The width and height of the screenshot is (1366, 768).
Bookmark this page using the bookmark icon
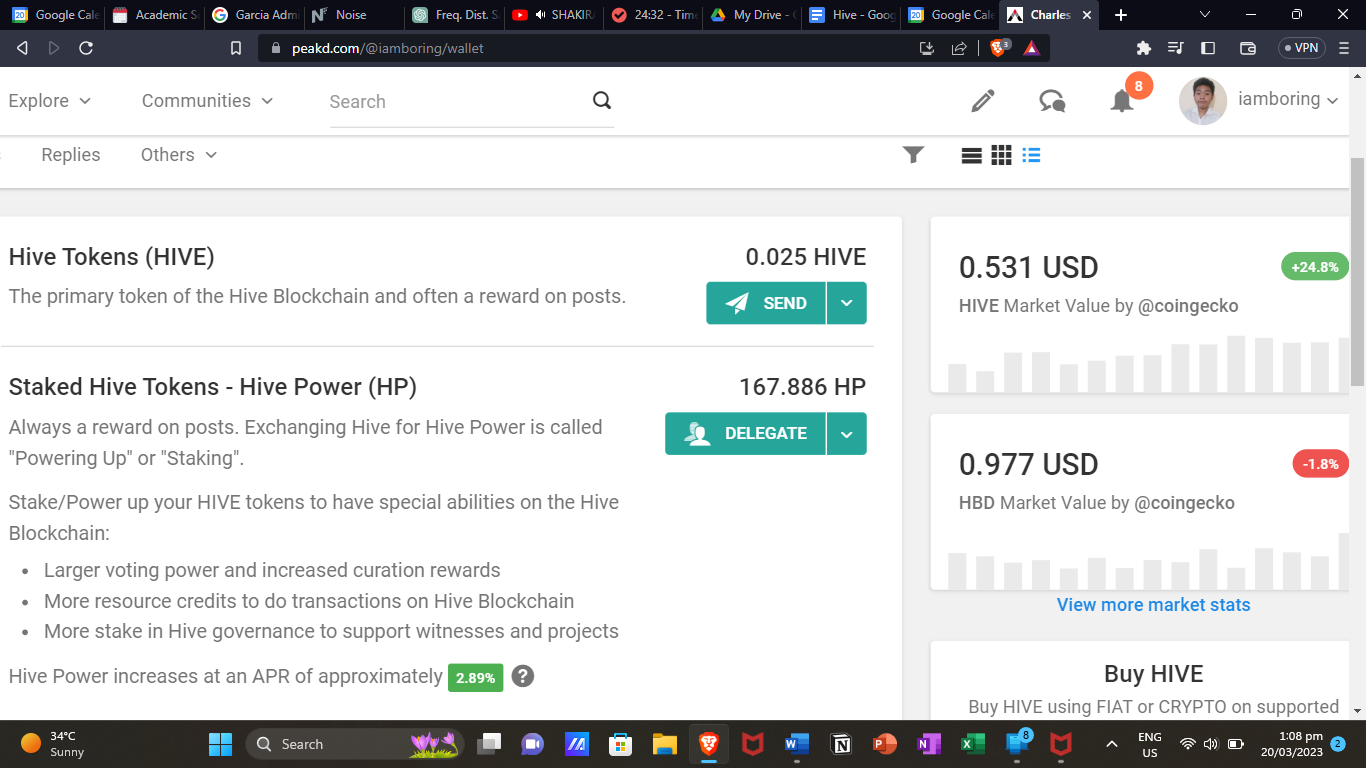coord(236,48)
